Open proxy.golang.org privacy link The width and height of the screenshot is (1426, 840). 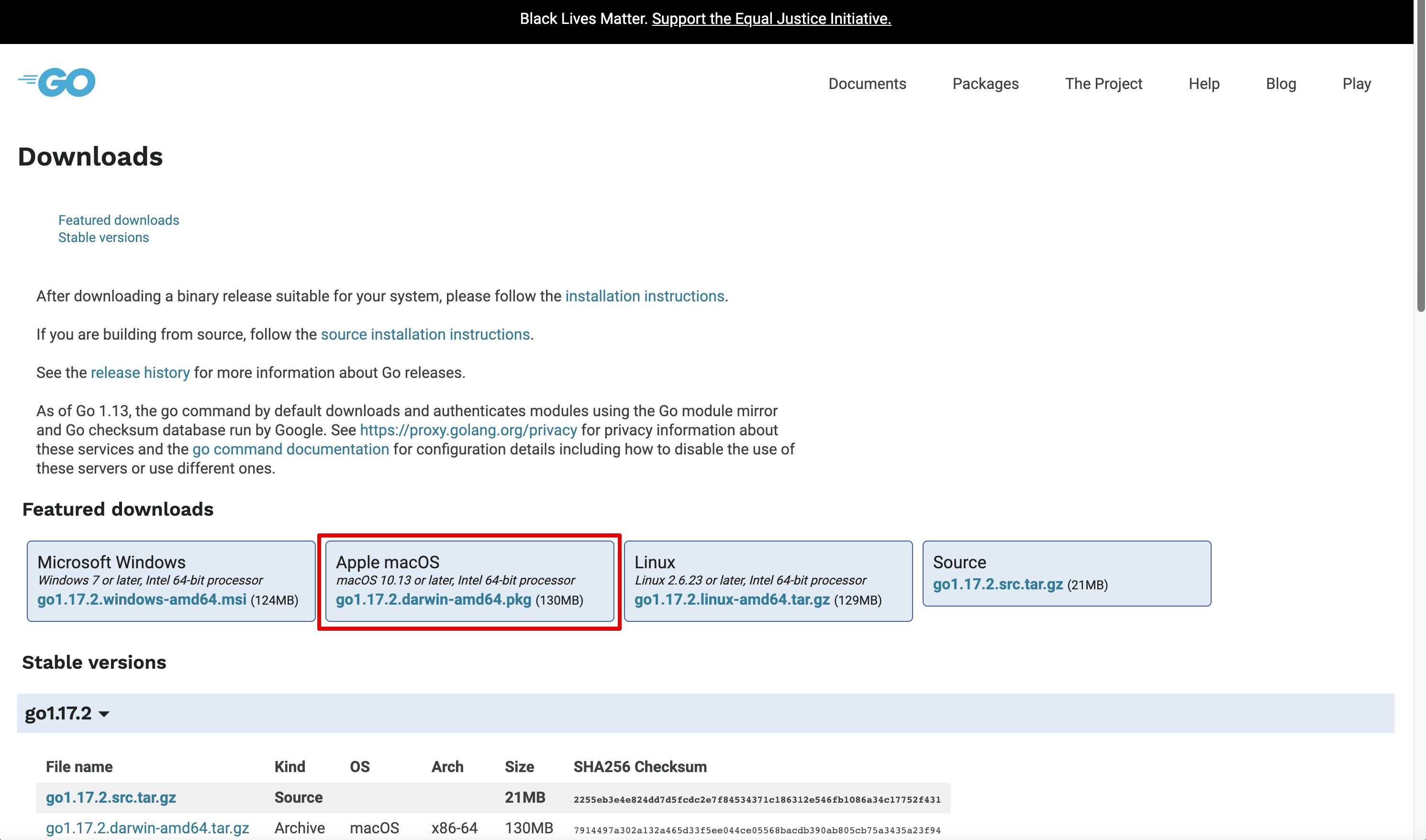click(468, 430)
